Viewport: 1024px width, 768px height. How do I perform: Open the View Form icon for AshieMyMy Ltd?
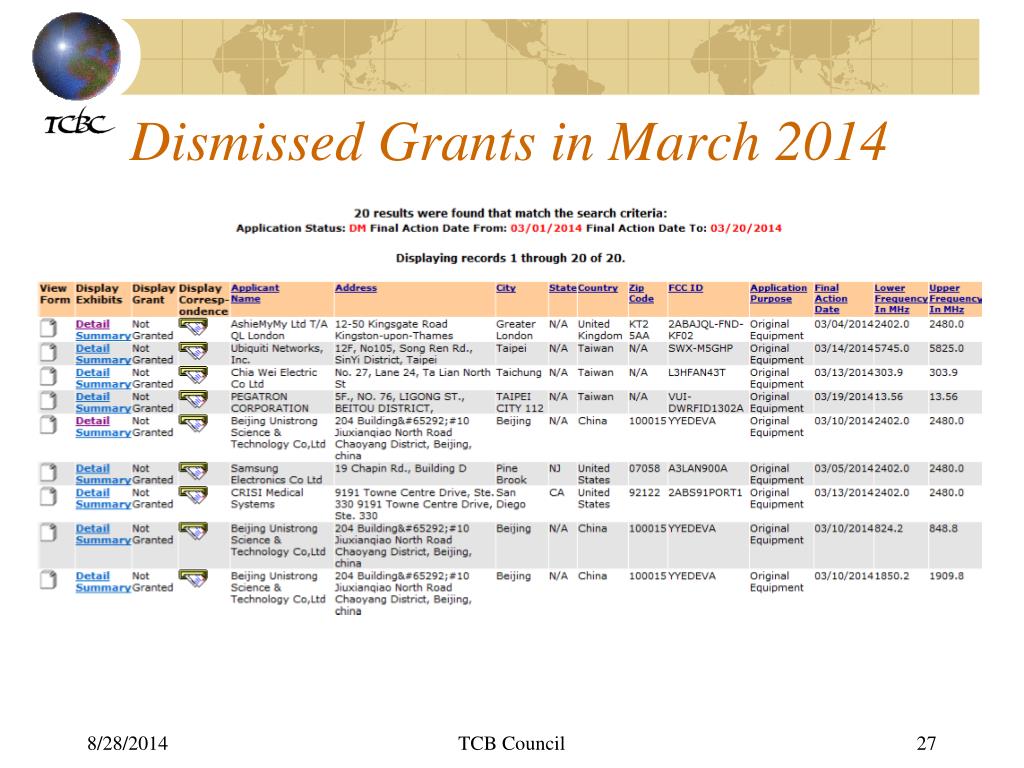pos(48,328)
